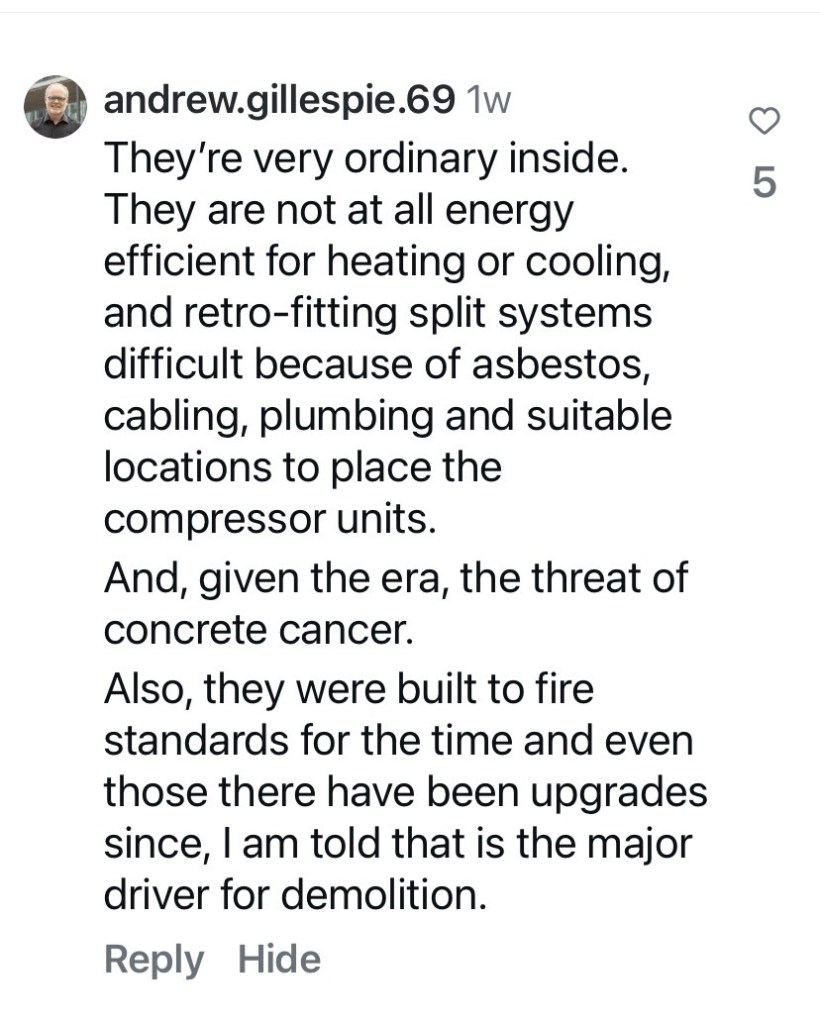This screenshot has width=820, height=1024.
Task: Like the comment with the heart icon
Action: point(764,123)
